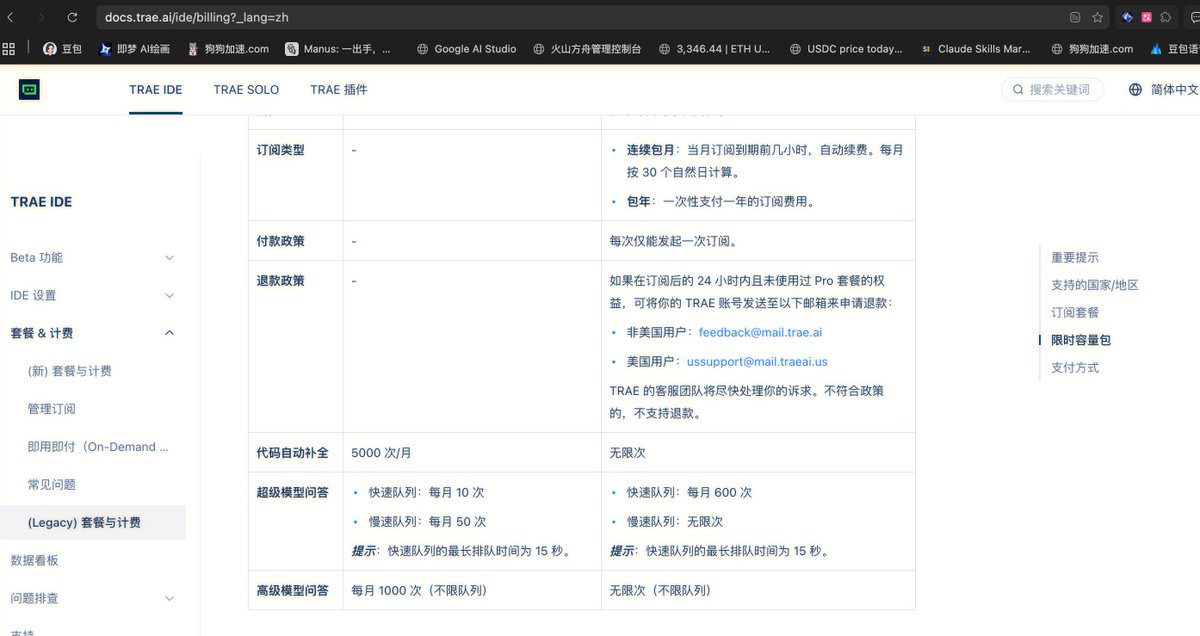Expand the Beta 功能 sidebar section
1200x636 pixels.
[x=92, y=257]
